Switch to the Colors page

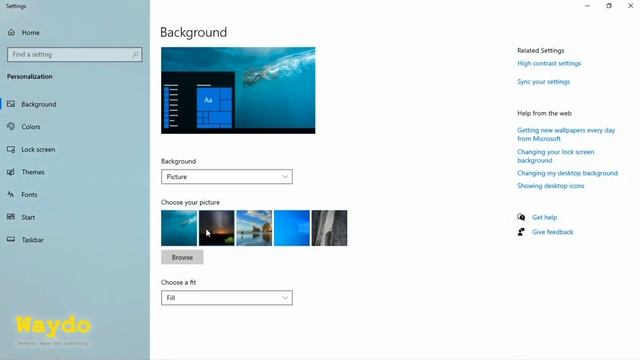(x=31, y=127)
